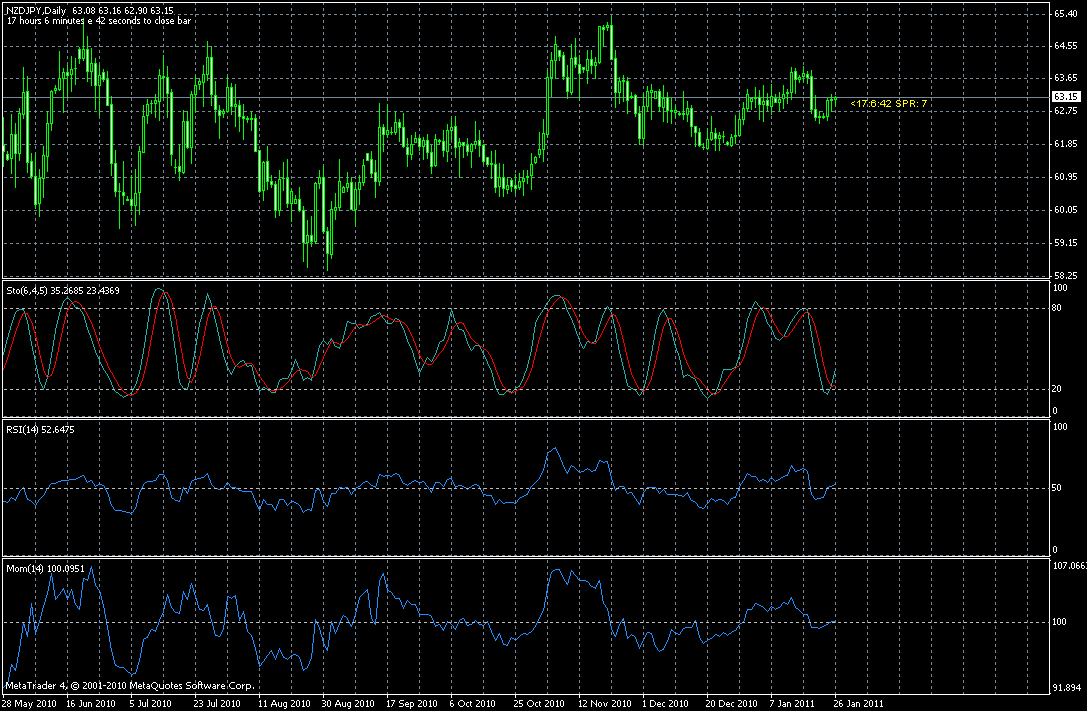The image size is (1087, 711).
Task: Select the '28 May 2010' date label
Action: (x=29, y=703)
